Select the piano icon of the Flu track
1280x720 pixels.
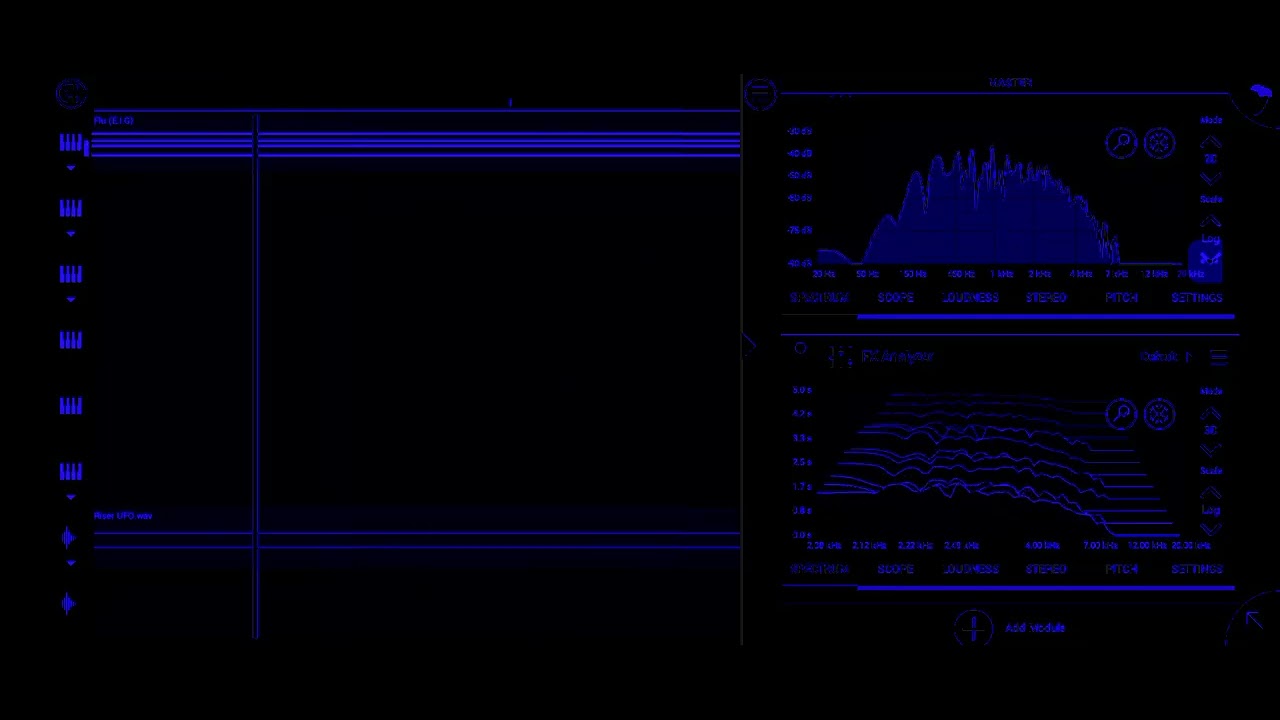pos(70,143)
